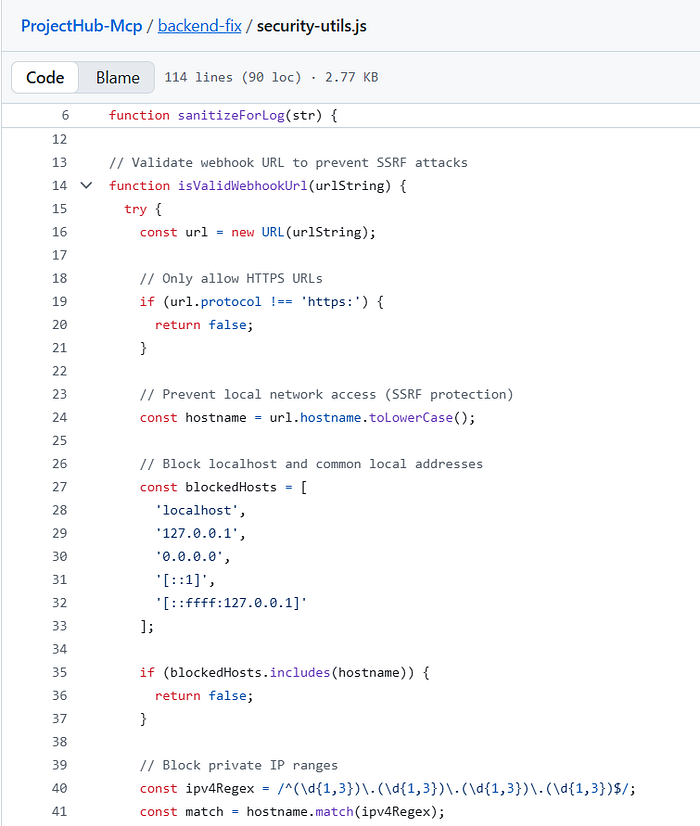Click 'includes' on line 35
700x826 pixels.
(x=300, y=672)
